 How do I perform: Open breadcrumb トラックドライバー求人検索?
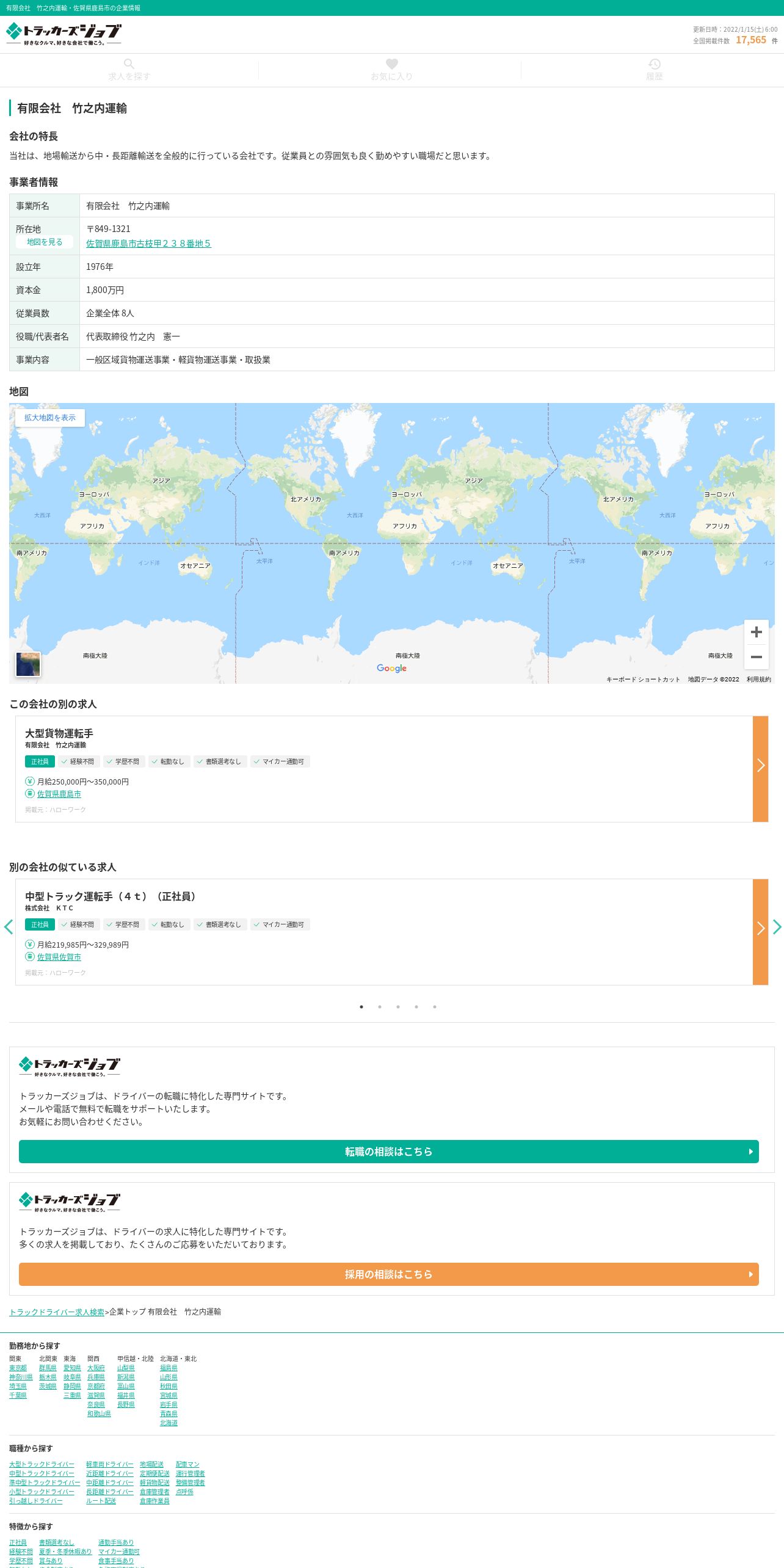(57, 1312)
